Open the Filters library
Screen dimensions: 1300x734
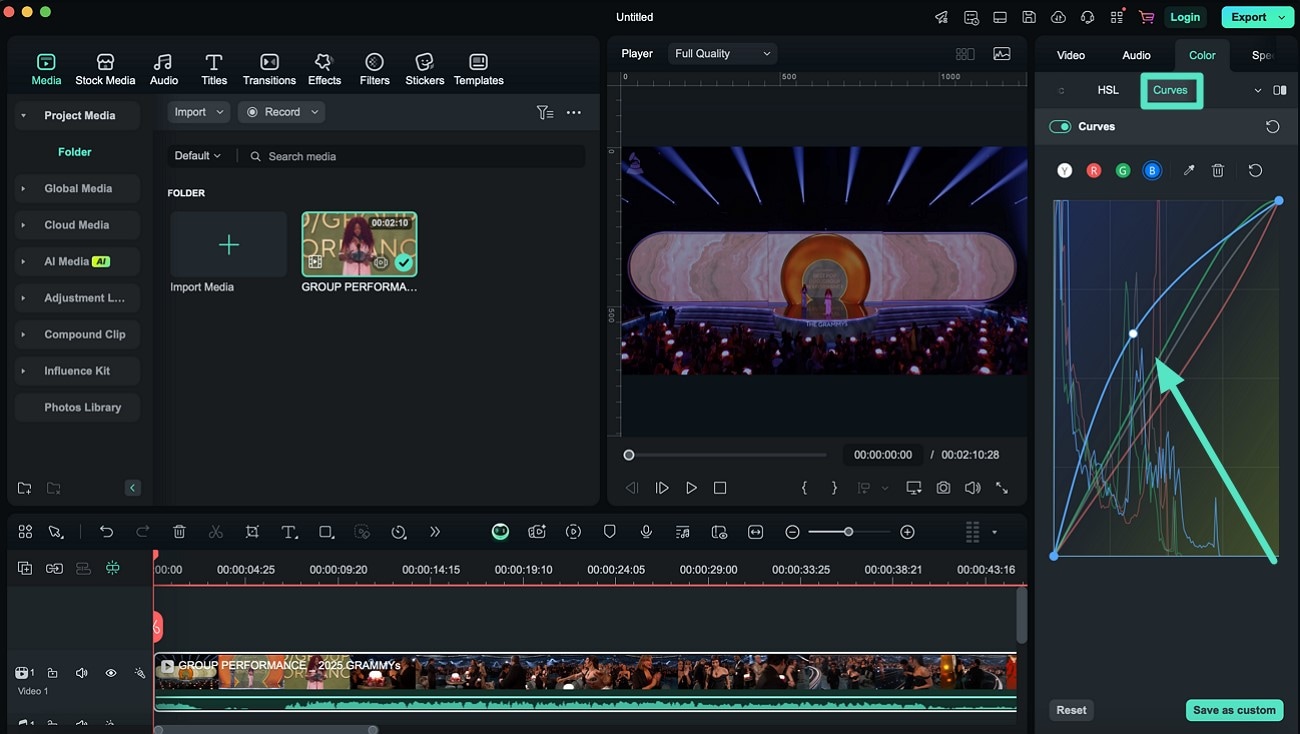(x=374, y=69)
